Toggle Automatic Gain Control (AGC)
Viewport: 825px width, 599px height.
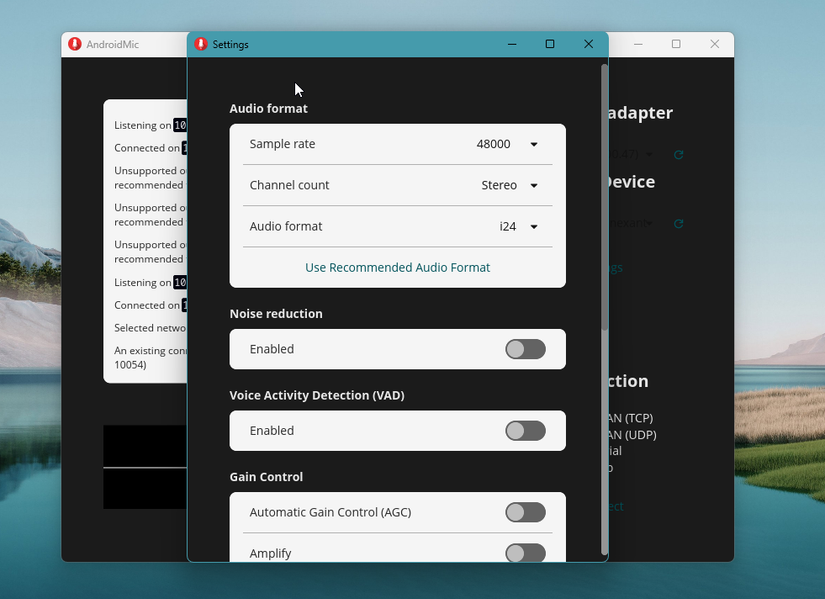coord(525,512)
